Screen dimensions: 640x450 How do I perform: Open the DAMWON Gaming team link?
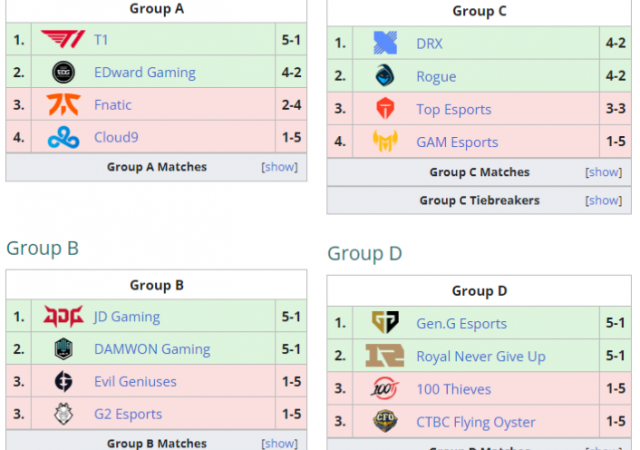(152, 349)
